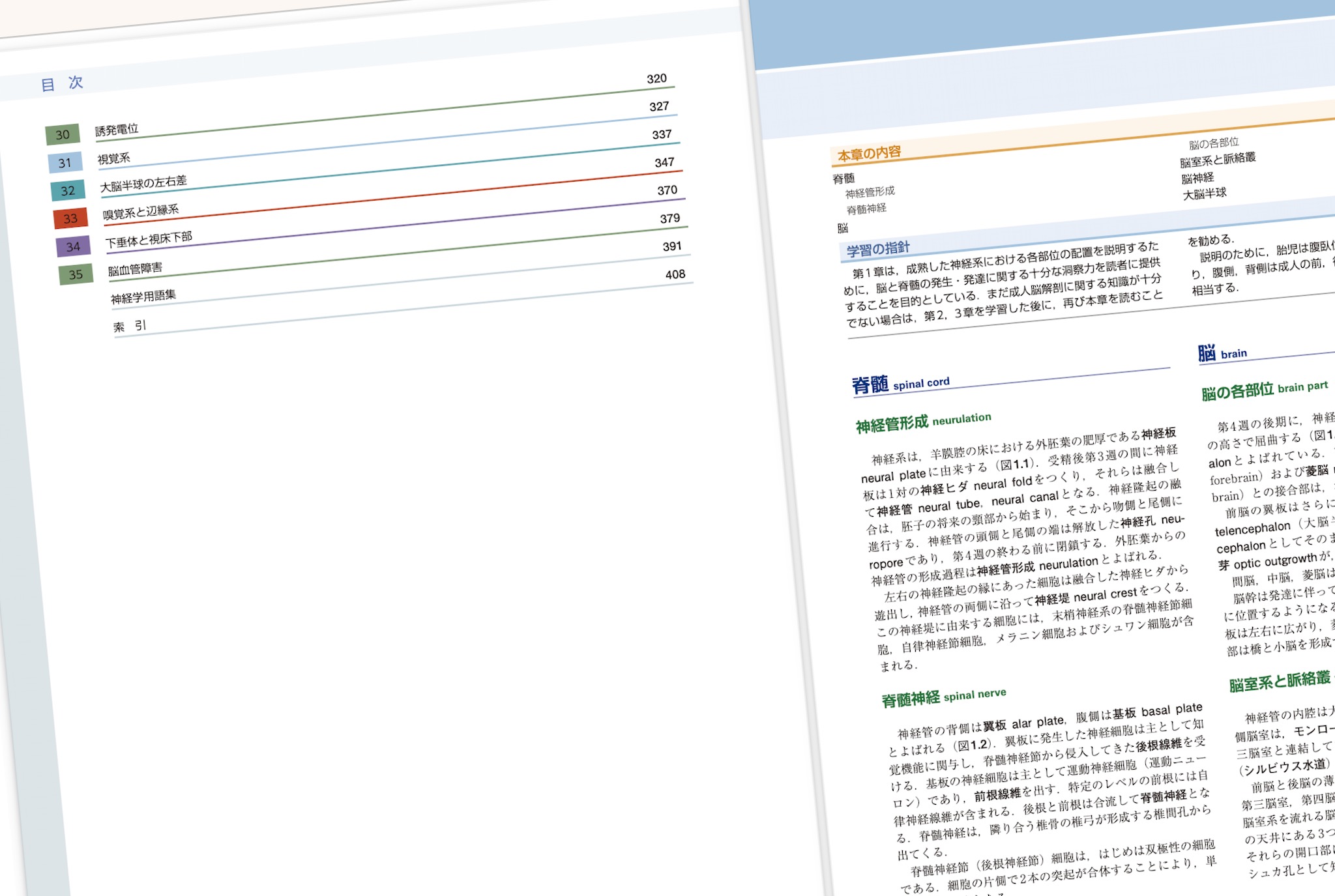
Task: Click the 本章の内容 section header
Action: tap(869, 153)
